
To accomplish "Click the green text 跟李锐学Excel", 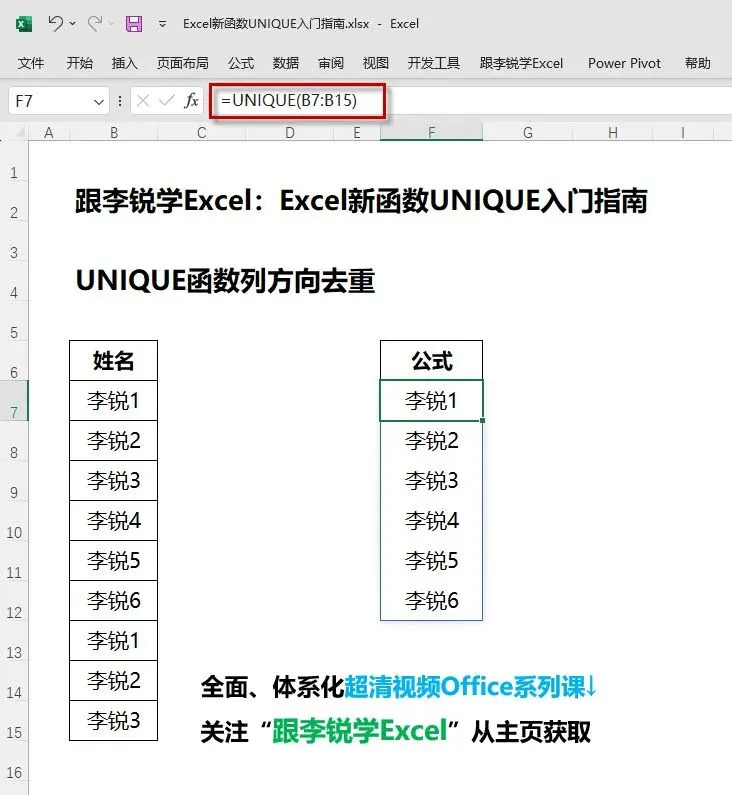I will tap(360, 731).
